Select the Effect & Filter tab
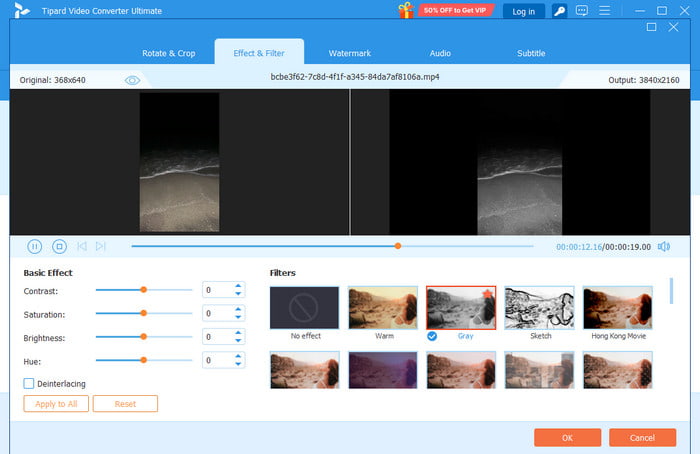The width and height of the screenshot is (700, 454). tap(259, 53)
